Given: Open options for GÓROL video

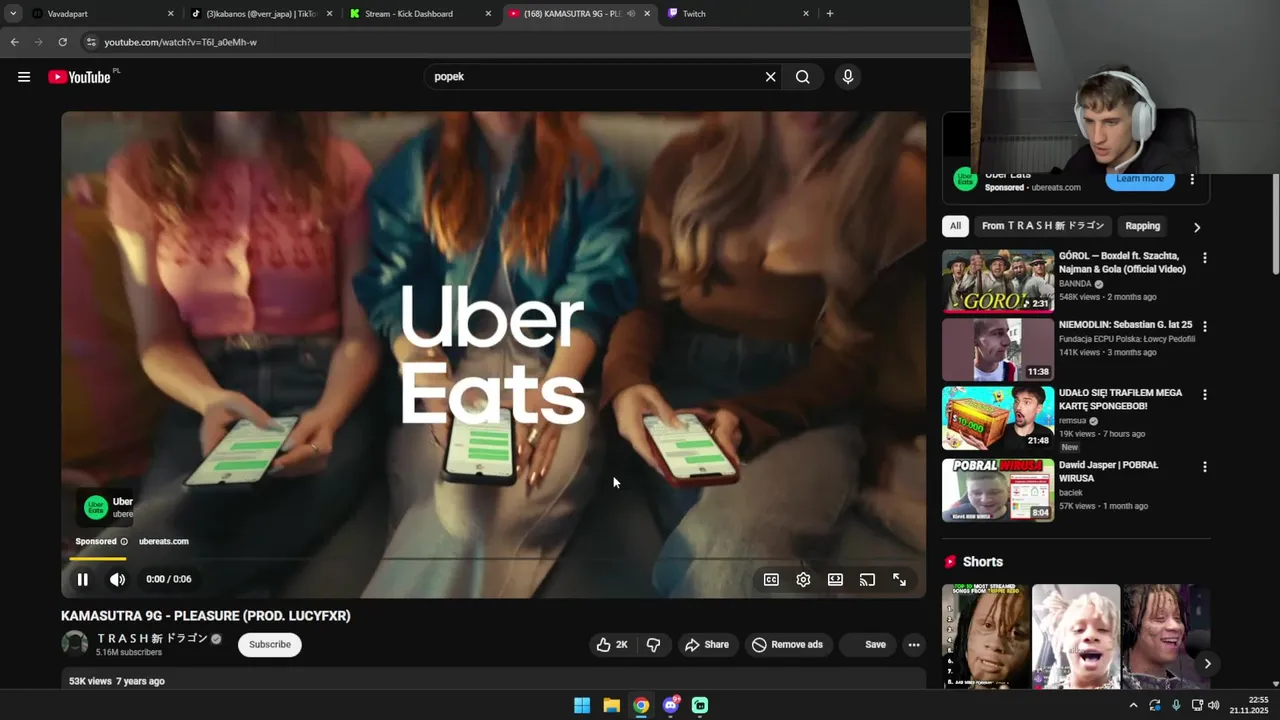Looking at the screenshot, I should (1204, 258).
